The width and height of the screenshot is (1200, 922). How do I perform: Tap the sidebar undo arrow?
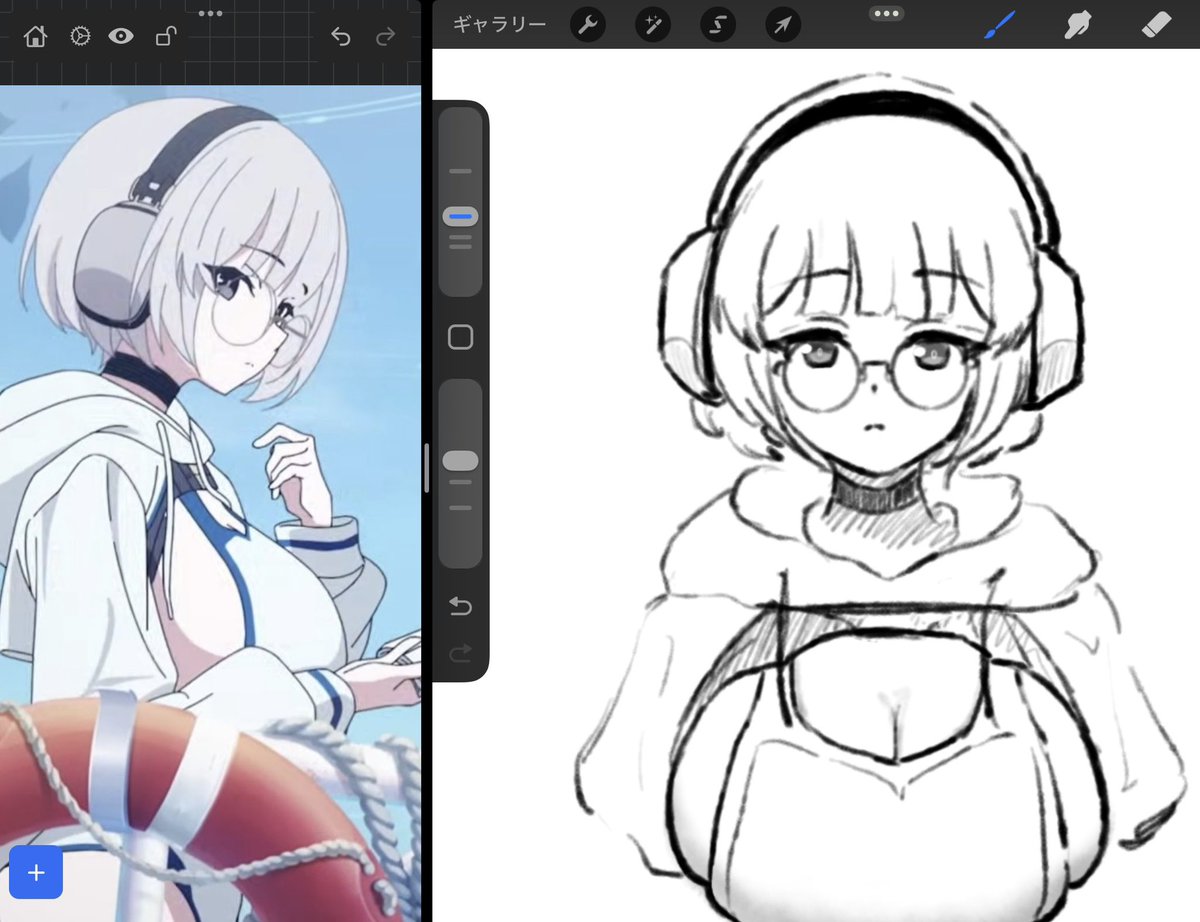point(460,606)
